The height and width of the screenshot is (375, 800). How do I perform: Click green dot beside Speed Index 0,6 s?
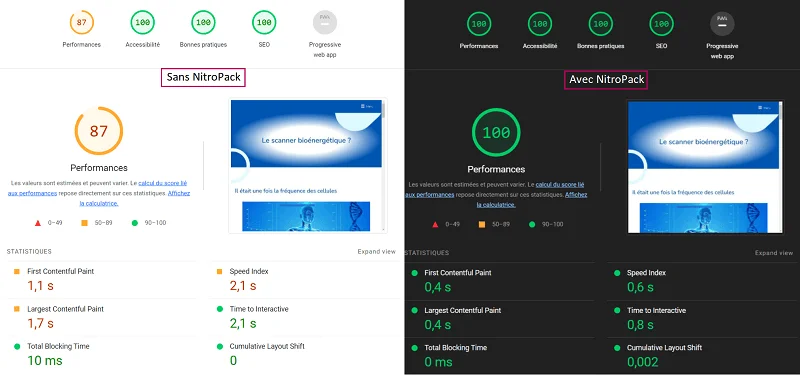pyautogui.click(x=617, y=273)
